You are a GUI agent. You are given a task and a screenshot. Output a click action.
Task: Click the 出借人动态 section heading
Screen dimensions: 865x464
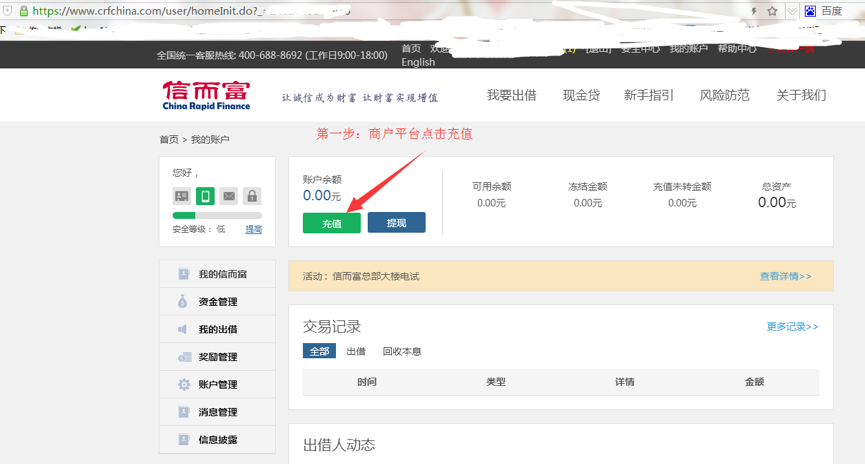click(x=339, y=445)
